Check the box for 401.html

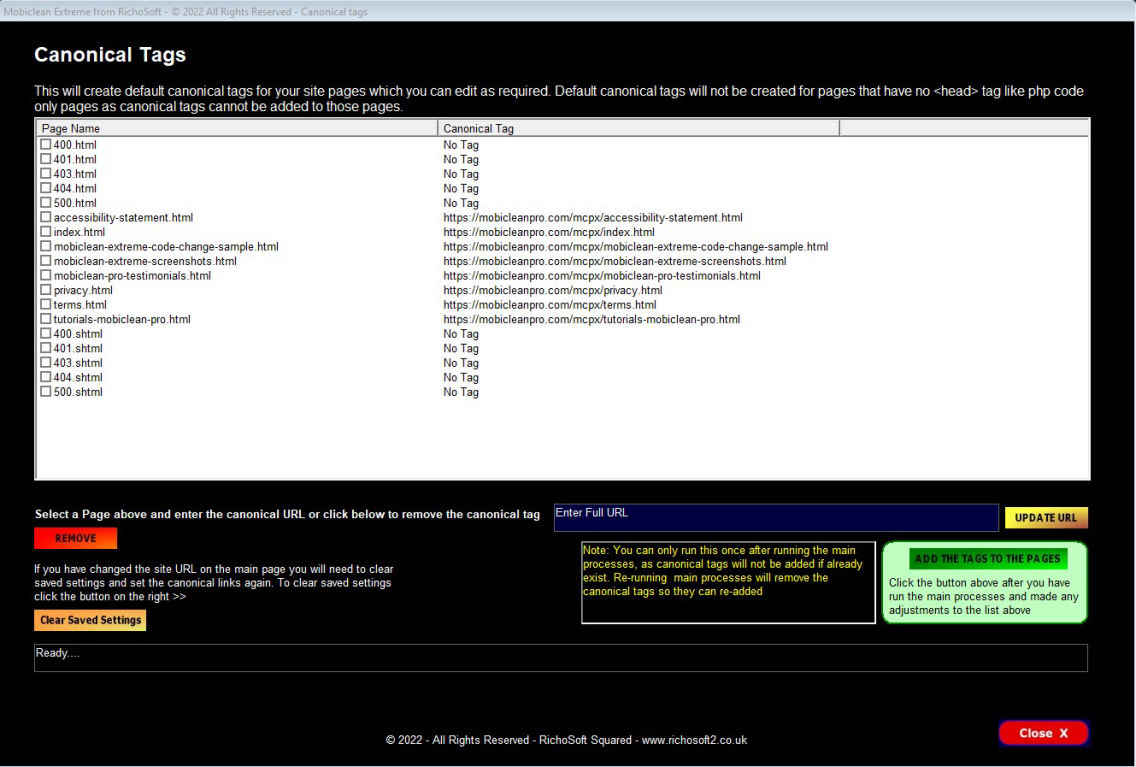46,159
